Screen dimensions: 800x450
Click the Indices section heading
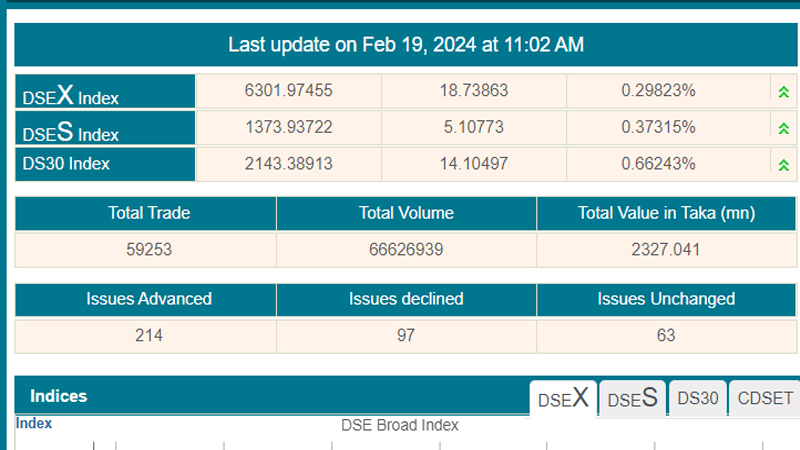(x=59, y=396)
